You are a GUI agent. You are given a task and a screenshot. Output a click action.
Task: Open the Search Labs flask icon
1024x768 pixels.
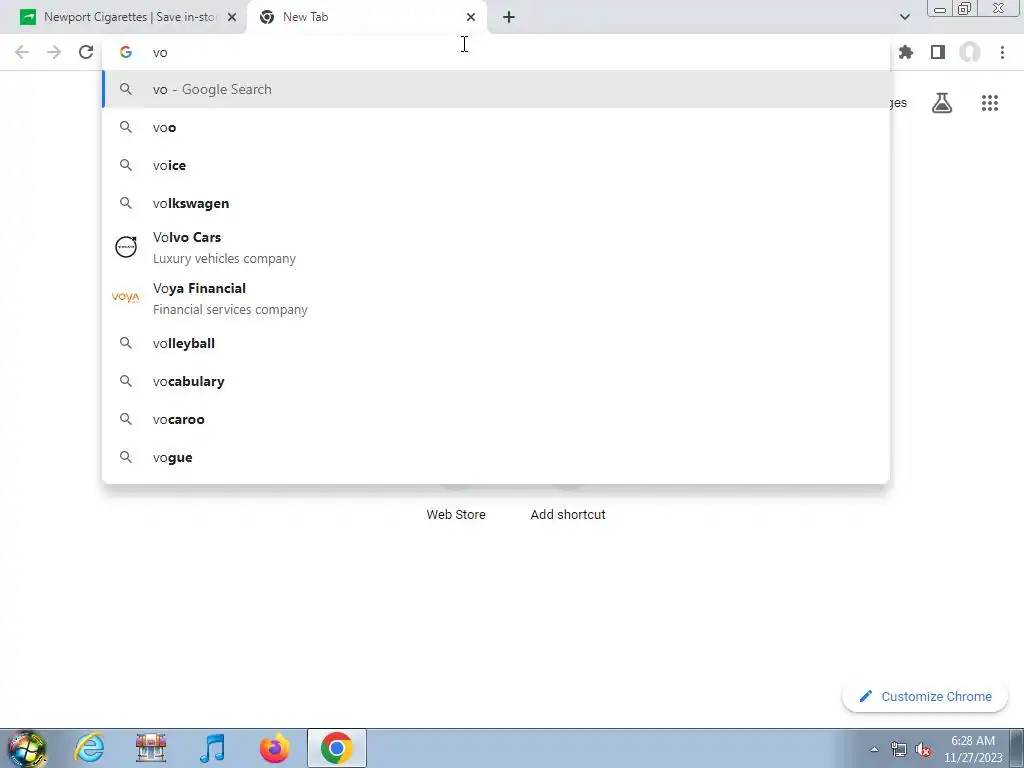coord(942,103)
